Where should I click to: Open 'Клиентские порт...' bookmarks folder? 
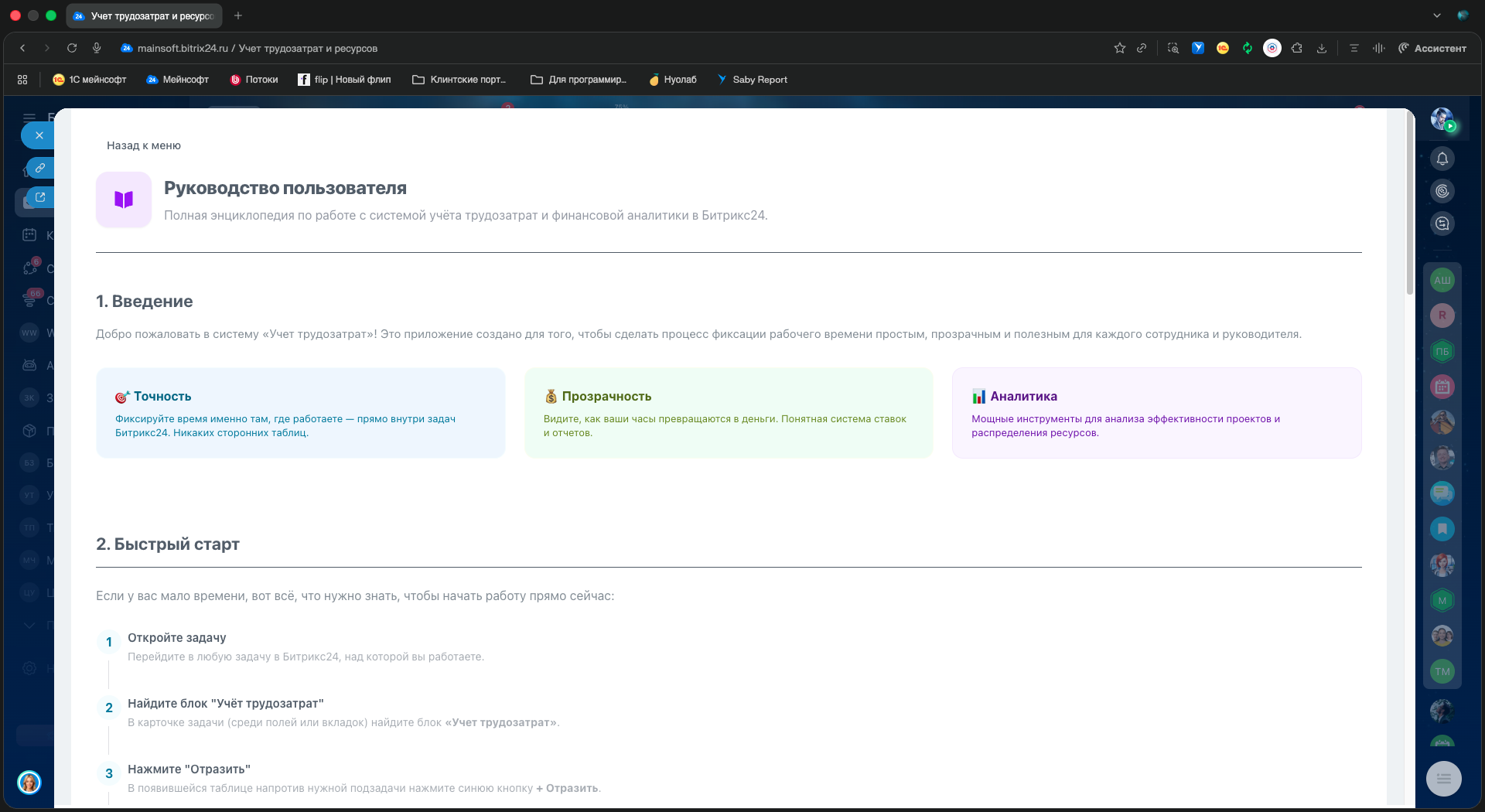[459, 80]
